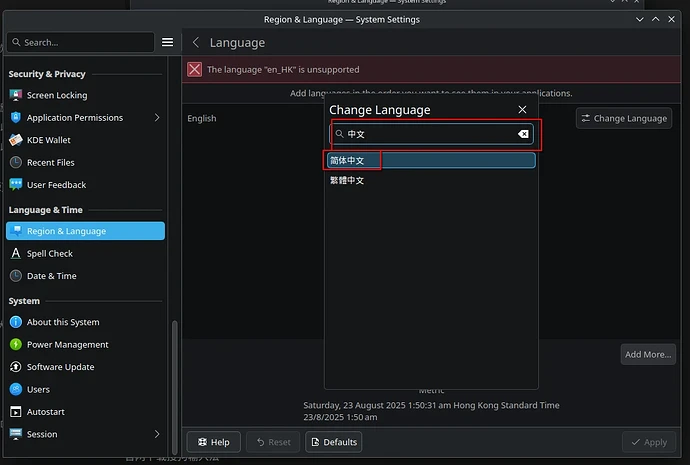690x465 pixels.
Task: Click the Defaults button
Action: [x=334, y=442]
